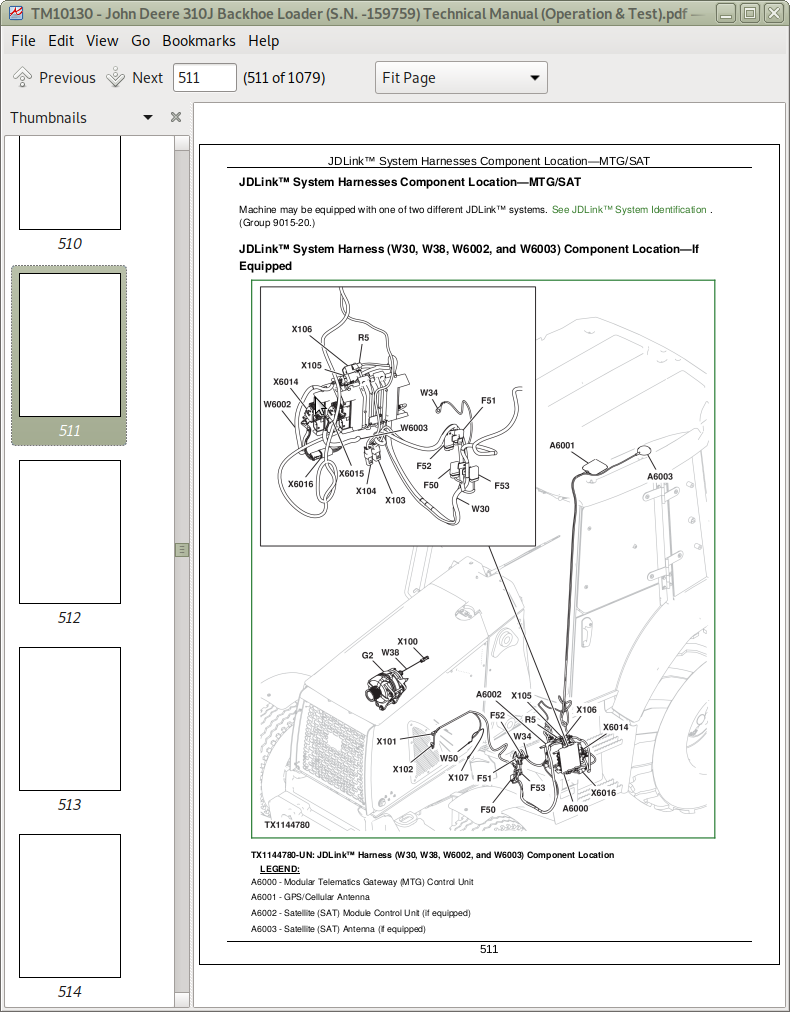Select the page 514 thumbnail
The width and height of the screenshot is (790, 1012).
pyautogui.click(x=70, y=906)
